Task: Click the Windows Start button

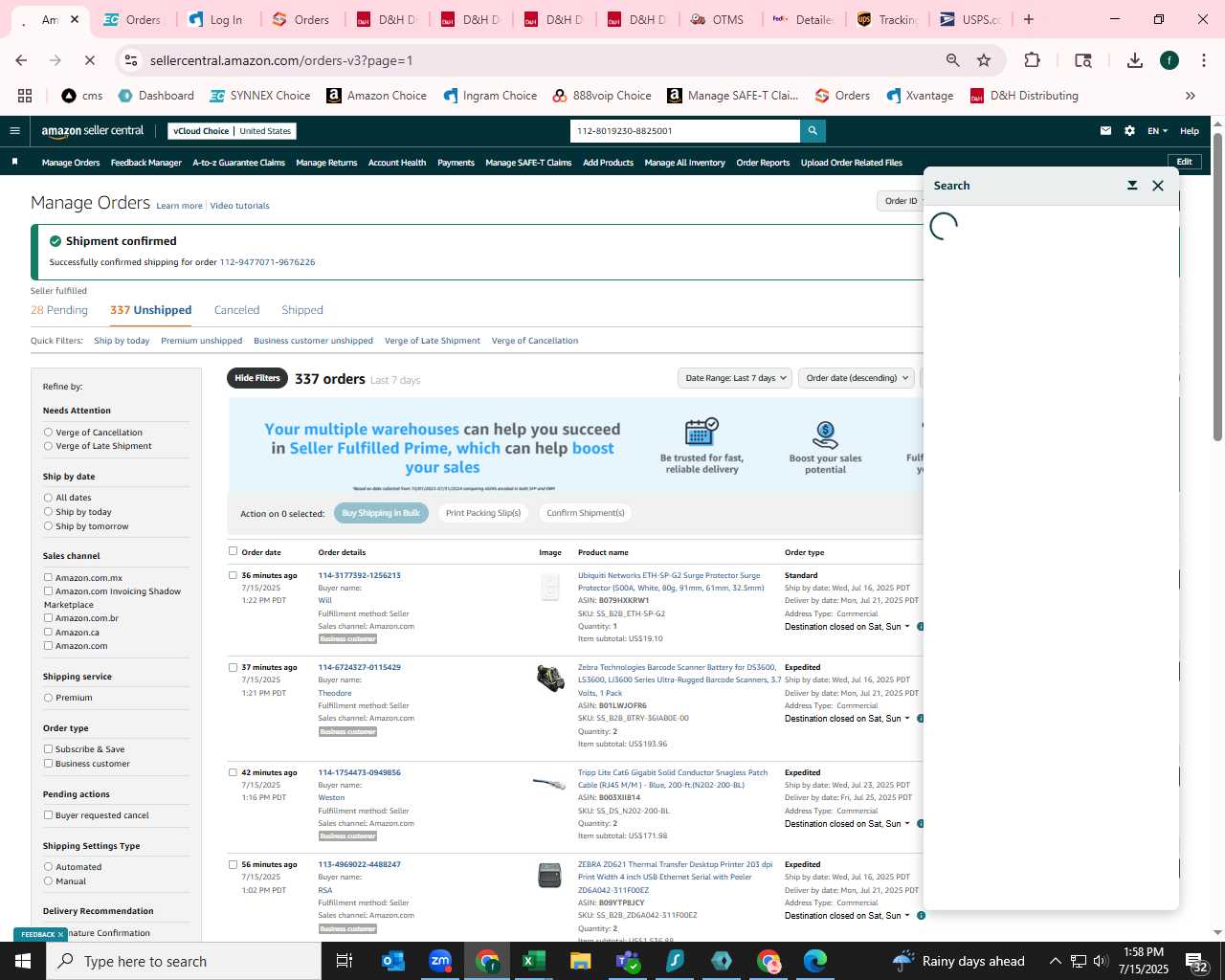Action: click(x=23, y=961)
